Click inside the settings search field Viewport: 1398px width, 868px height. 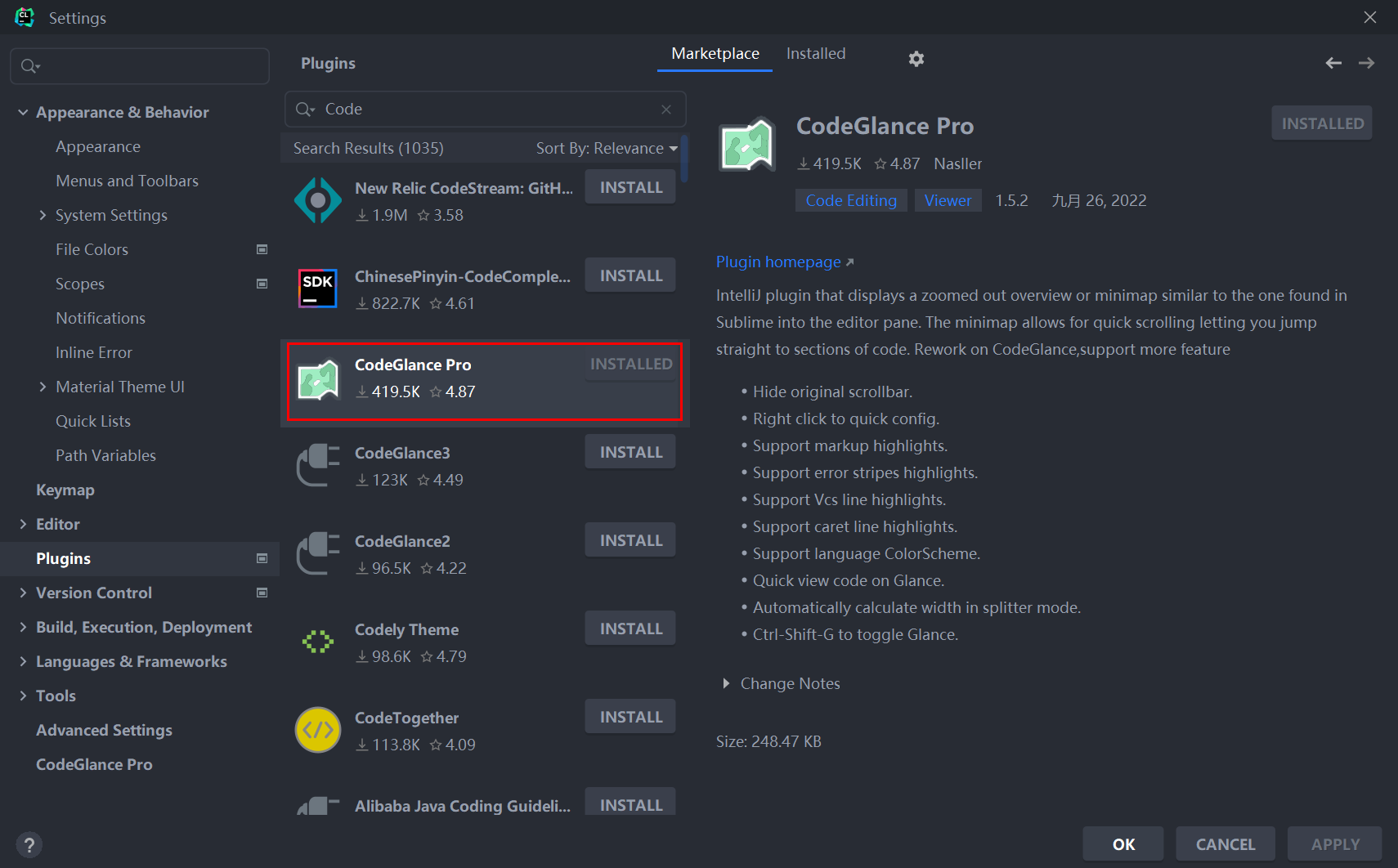[x=139, y=65]
